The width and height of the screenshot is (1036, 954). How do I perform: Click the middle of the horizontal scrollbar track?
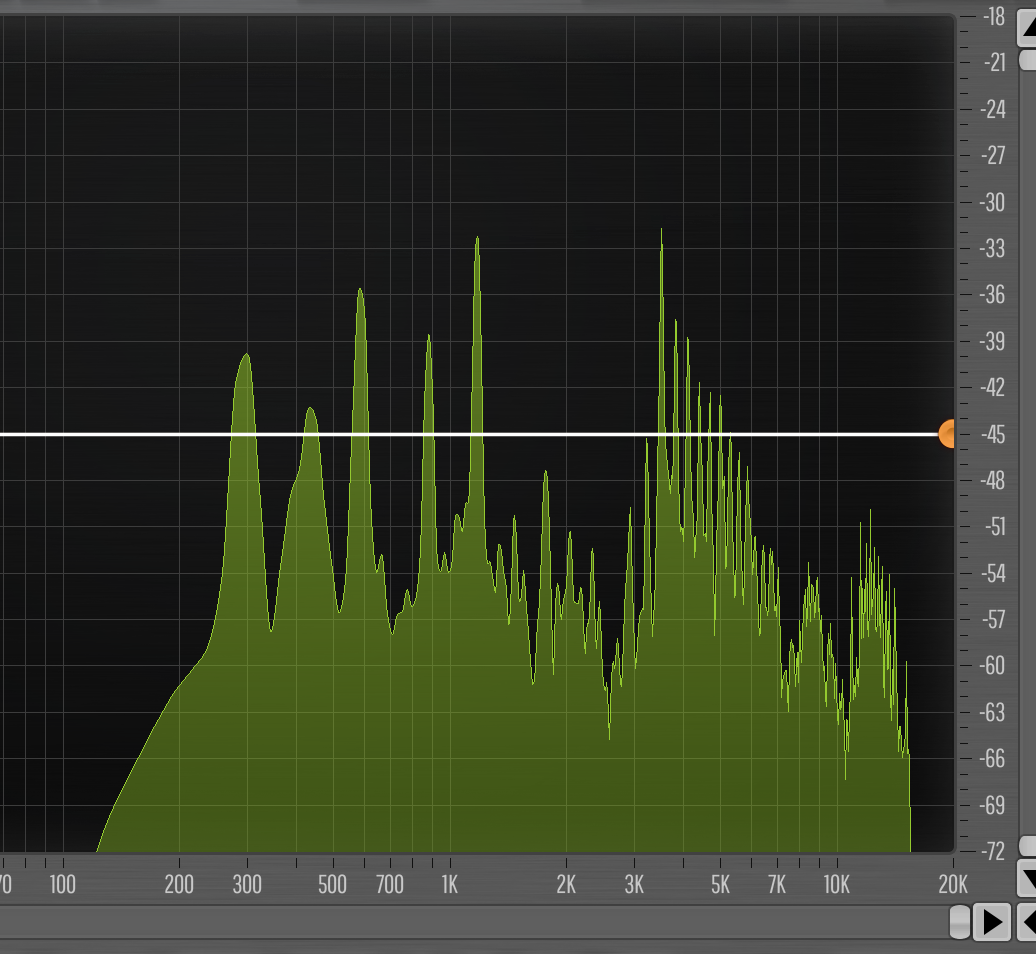click(x=475, y=921)
